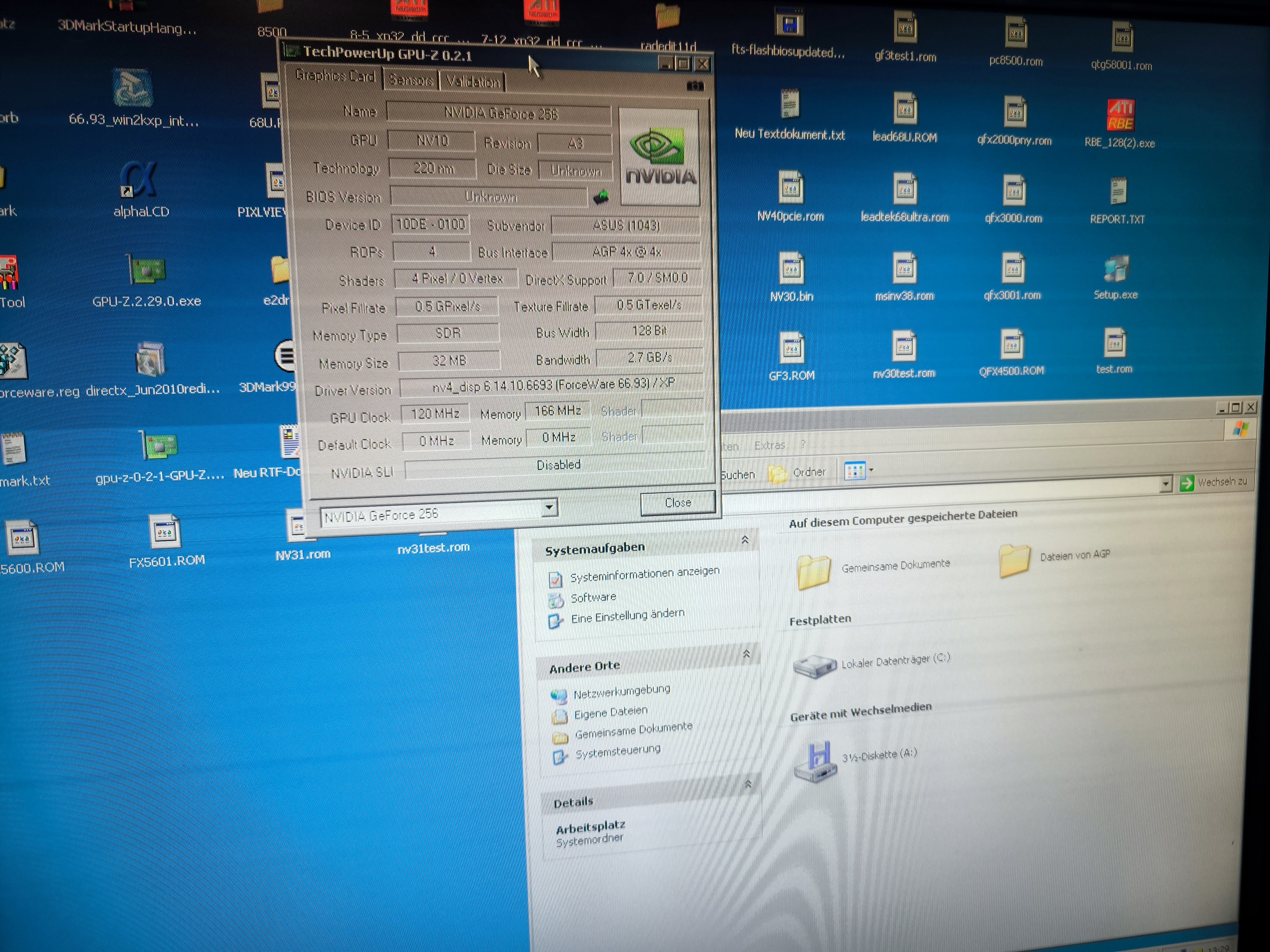This screenshot has width=1270, height=952.
Task: Click the GPU-Z screenshot camera icon
Action: [695, 86]
